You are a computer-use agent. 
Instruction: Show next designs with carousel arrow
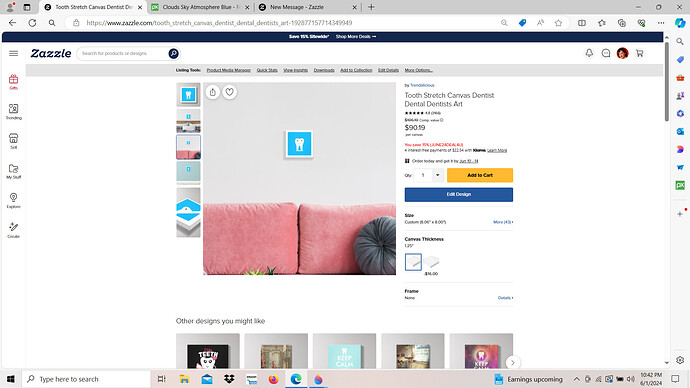click(512, 362)
